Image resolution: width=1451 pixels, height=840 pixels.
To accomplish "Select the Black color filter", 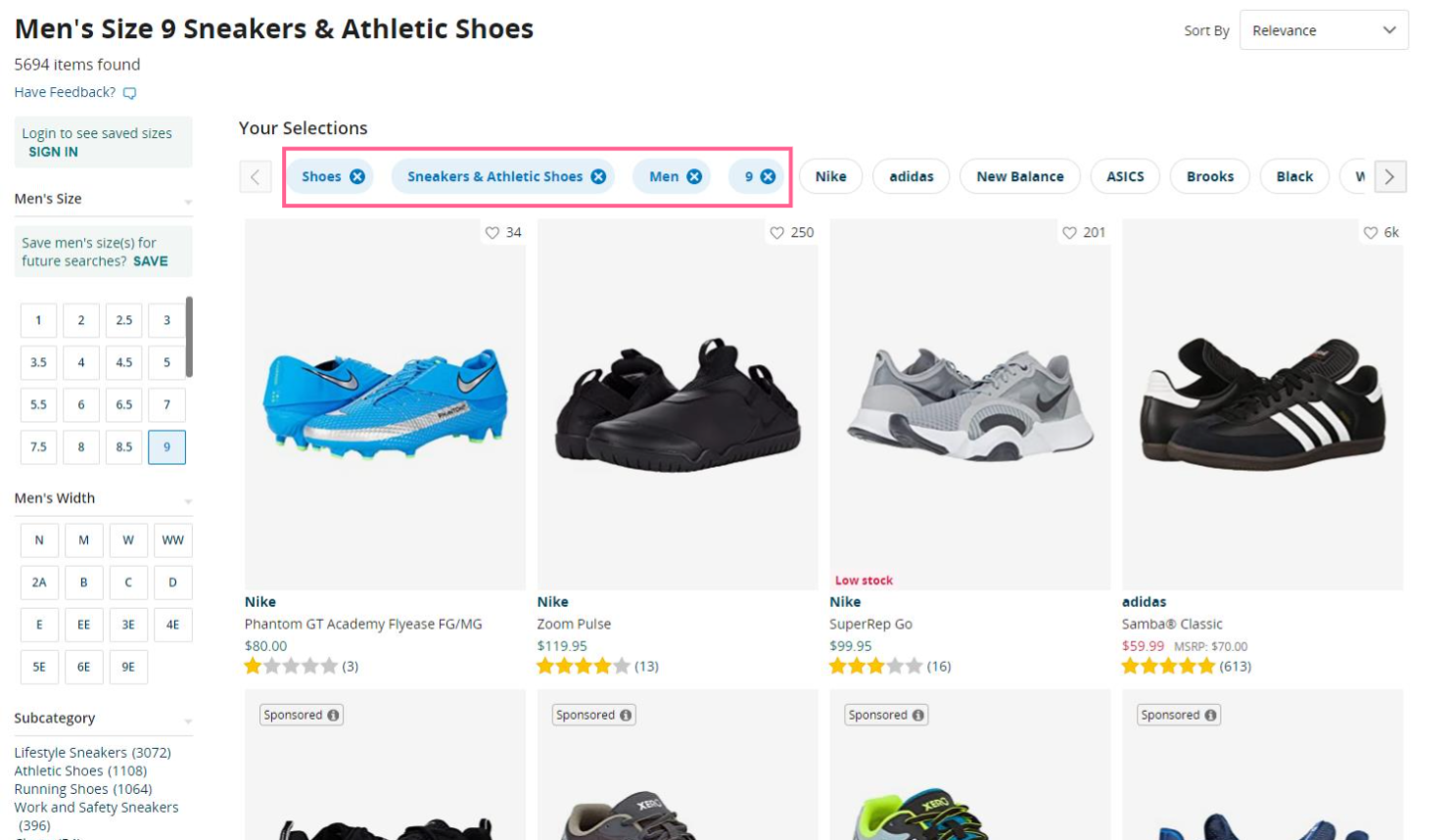I will pyautogui.click(x=1294, y=176).
